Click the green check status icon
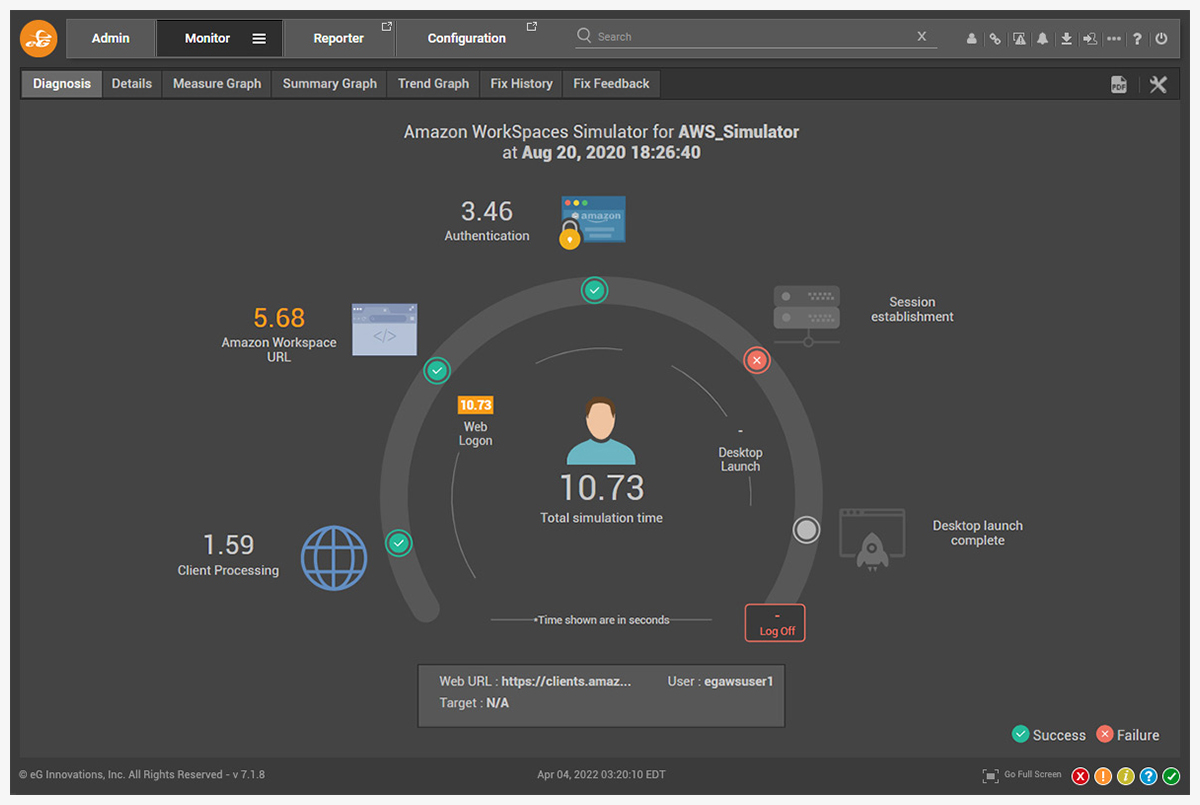The image size is (1200, 805). [x=1171, y=776]
